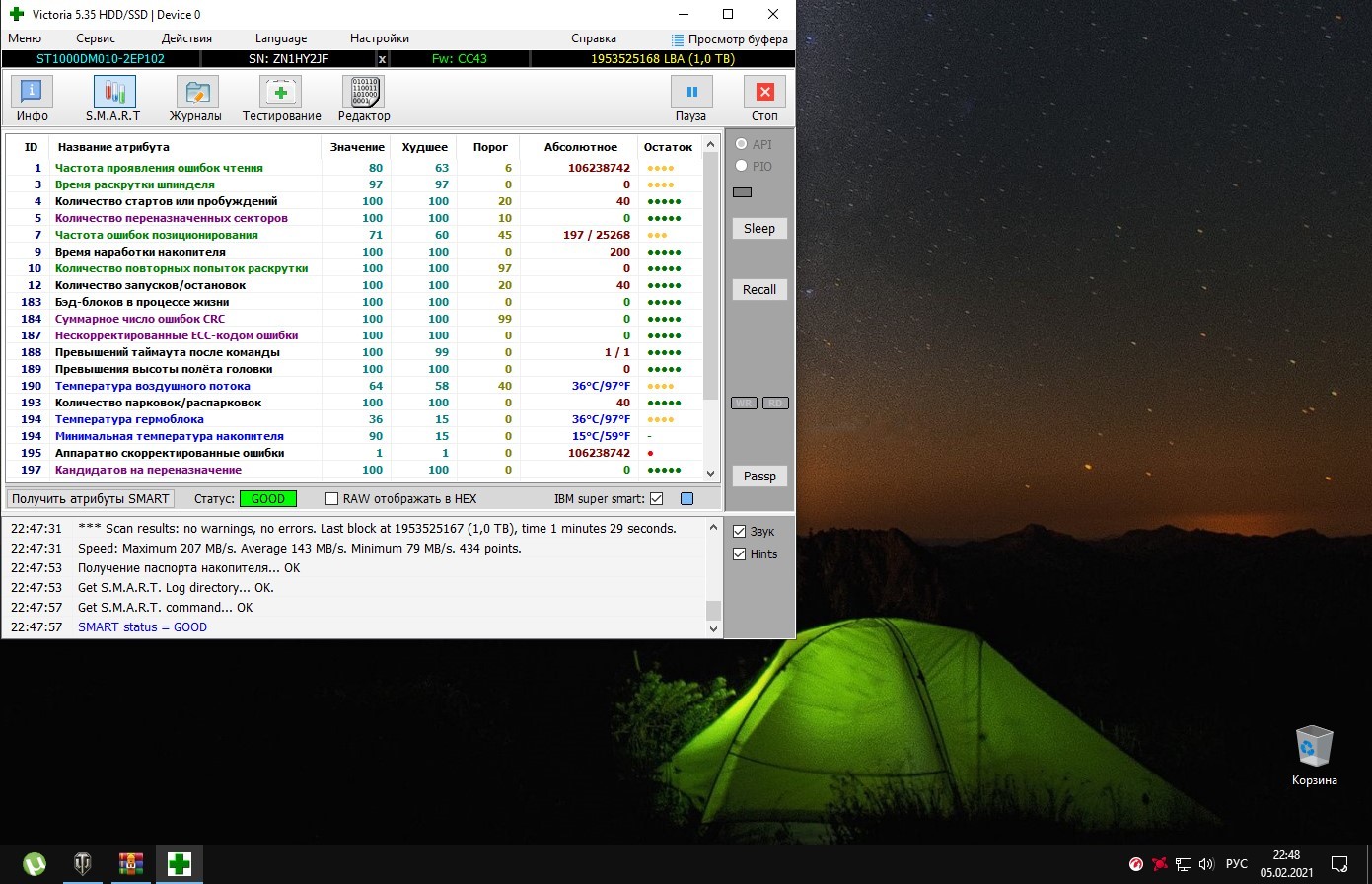The width and height of the screenshot is (1372, 884).
Task: Click log panel scrollbar down arrow
Action: point(714,627)
